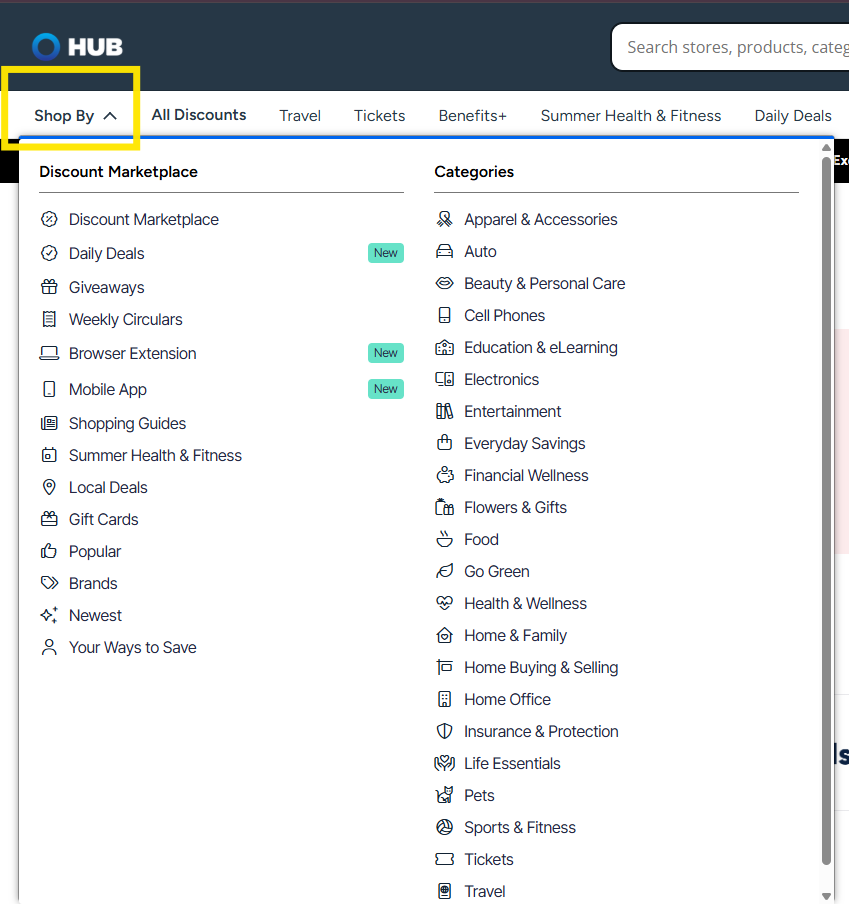Viewport: 849px width, 904px height.
Task: Click the Gift Cards icon
Action: pyautogui.click(x=50, y=519)
